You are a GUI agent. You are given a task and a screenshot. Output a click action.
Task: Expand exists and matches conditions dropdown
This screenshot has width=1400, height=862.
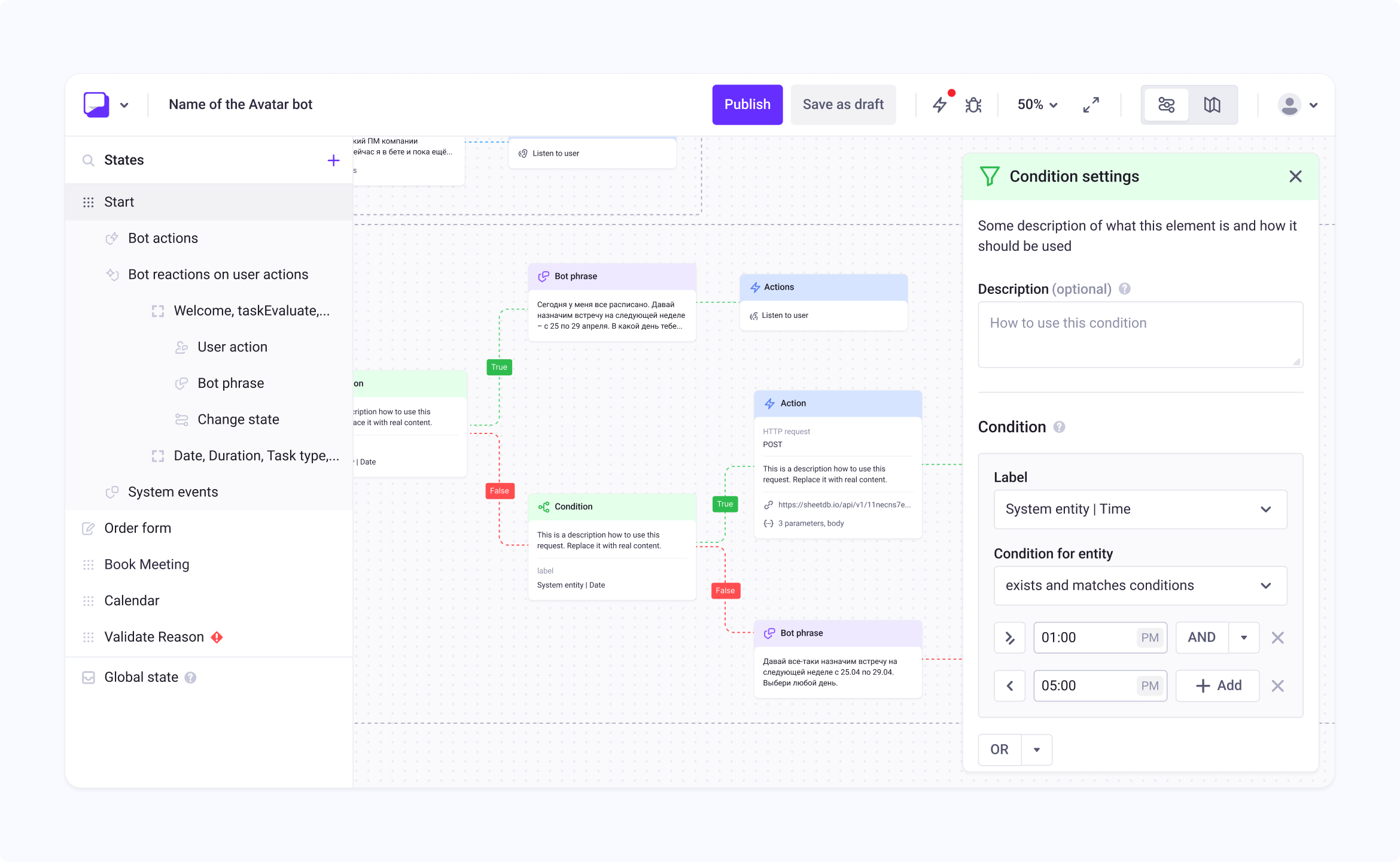point(1140,585)
